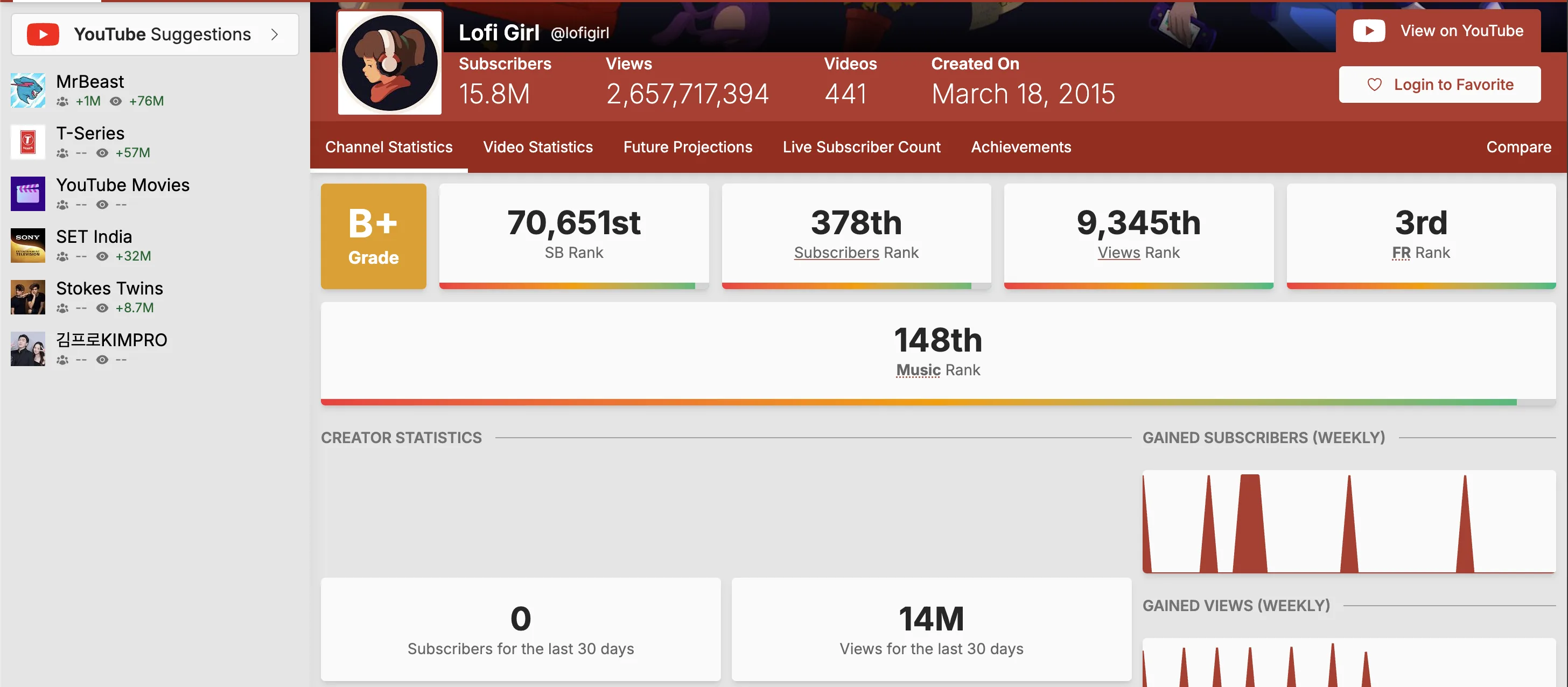Image resolution: width=1568 pixels, height=687 pixels.
Task: Go to the Future Projections tab
Action: point(688,148)
